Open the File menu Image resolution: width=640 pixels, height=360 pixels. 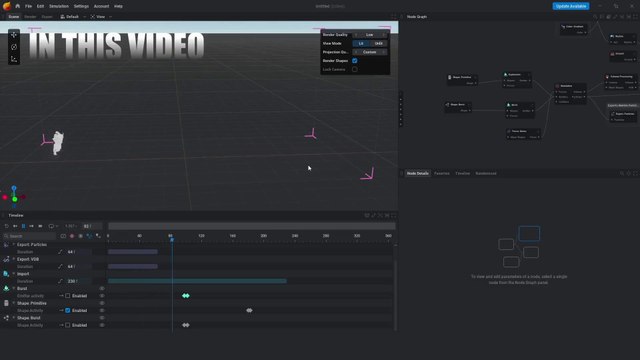[28, 6]
